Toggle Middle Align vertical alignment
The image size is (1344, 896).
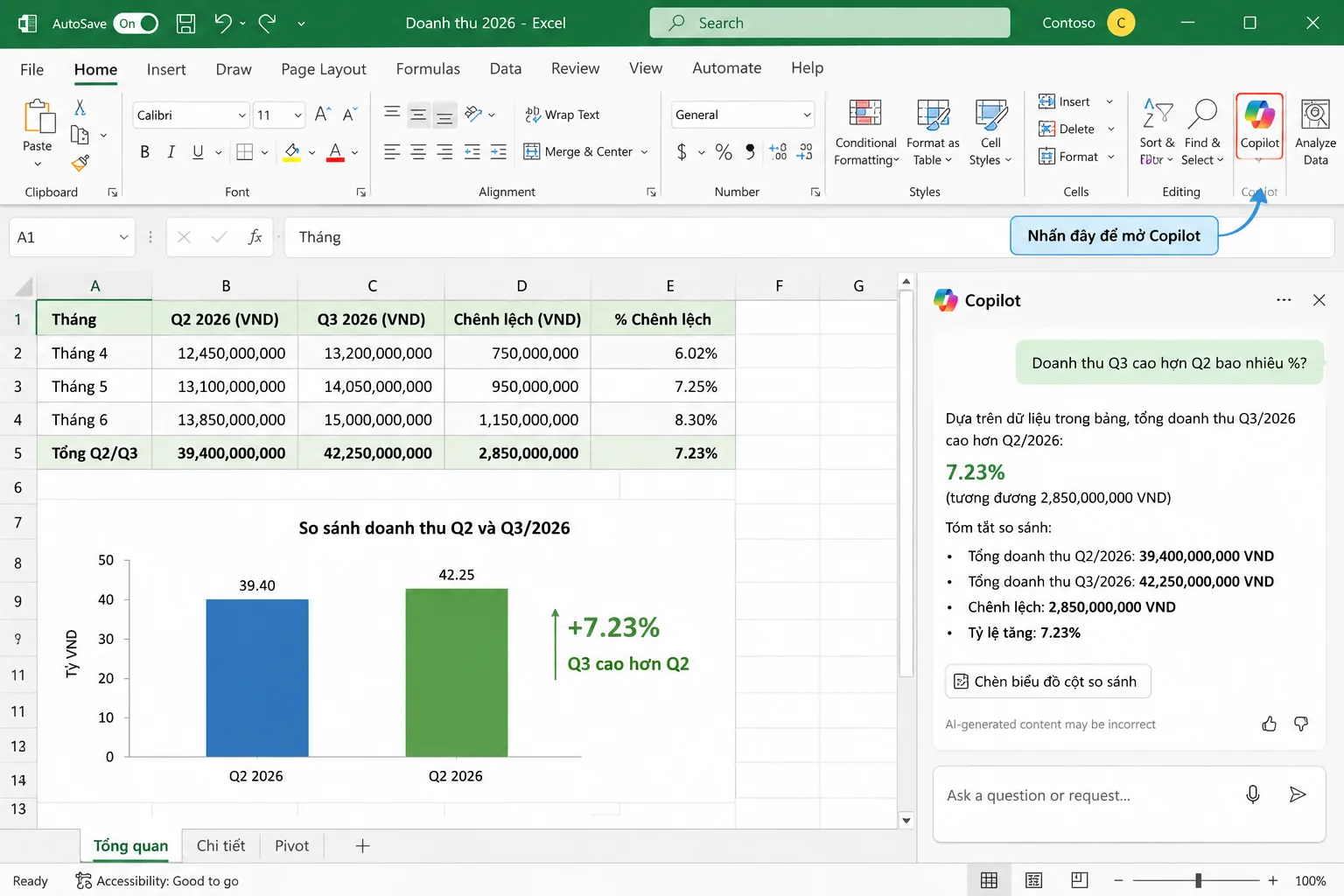[418, 115]
